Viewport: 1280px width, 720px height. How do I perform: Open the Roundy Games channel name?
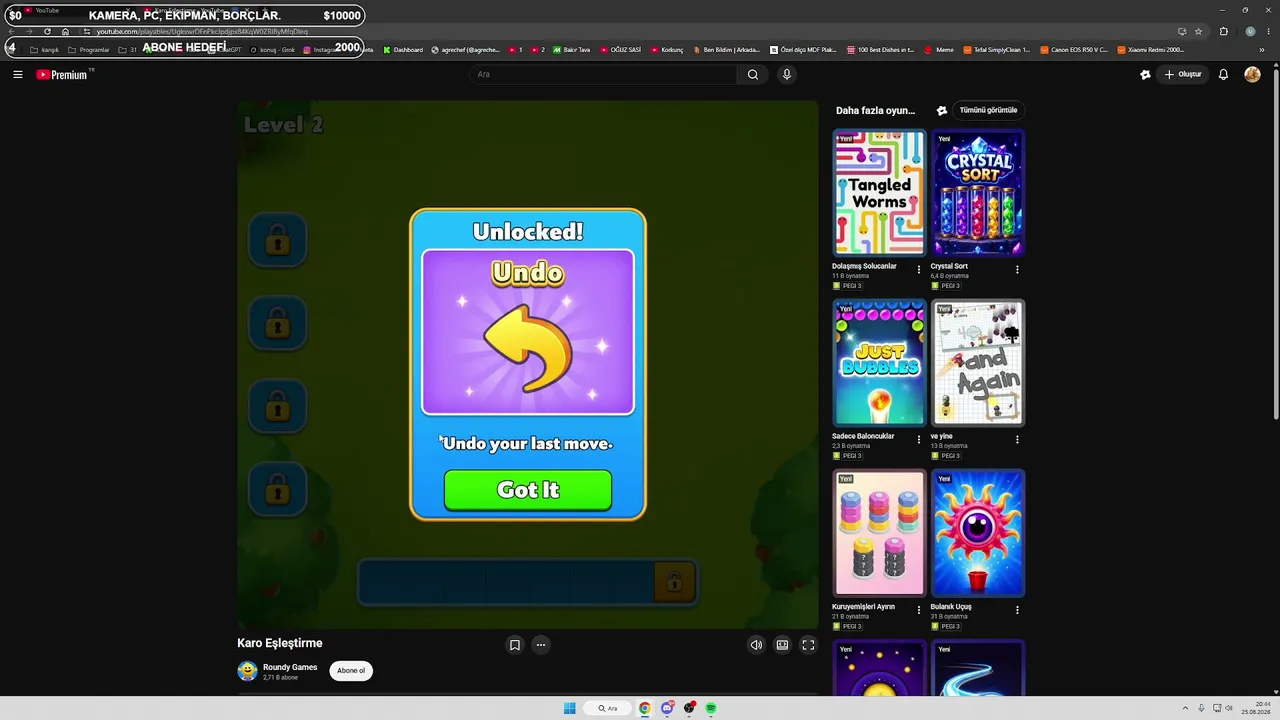pyautogui.click(x=290, y=667)
